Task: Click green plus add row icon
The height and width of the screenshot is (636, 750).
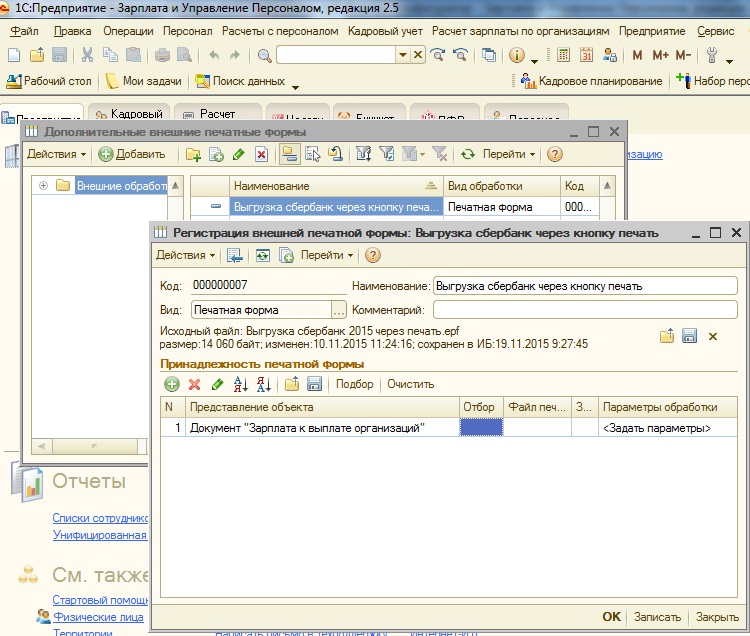Action: tap(172, 384)
